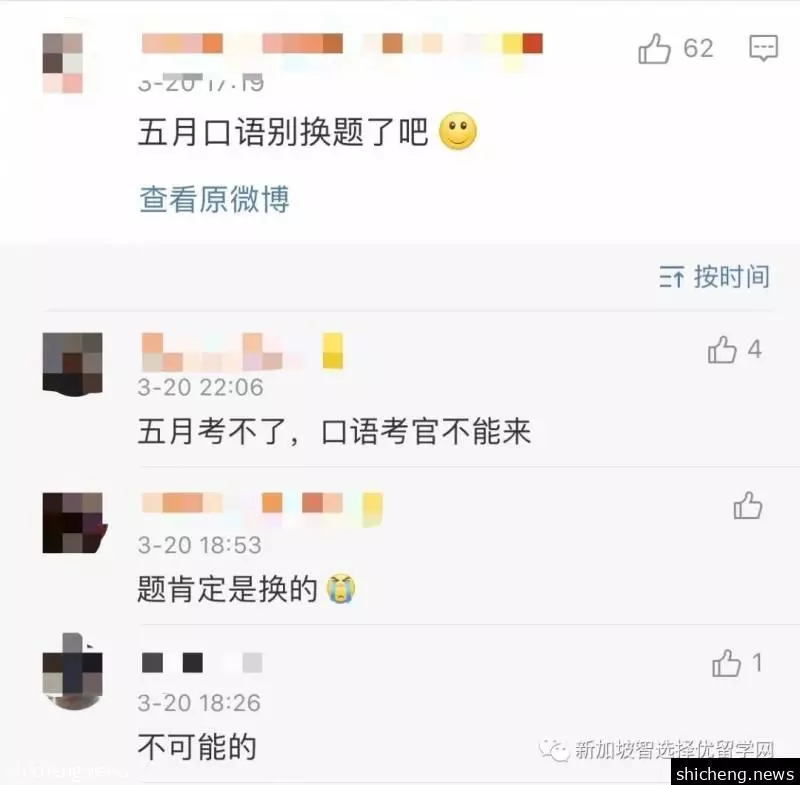
Task: Open avatar of the 18:26 commenter
Action: click(x=72, y=672)
